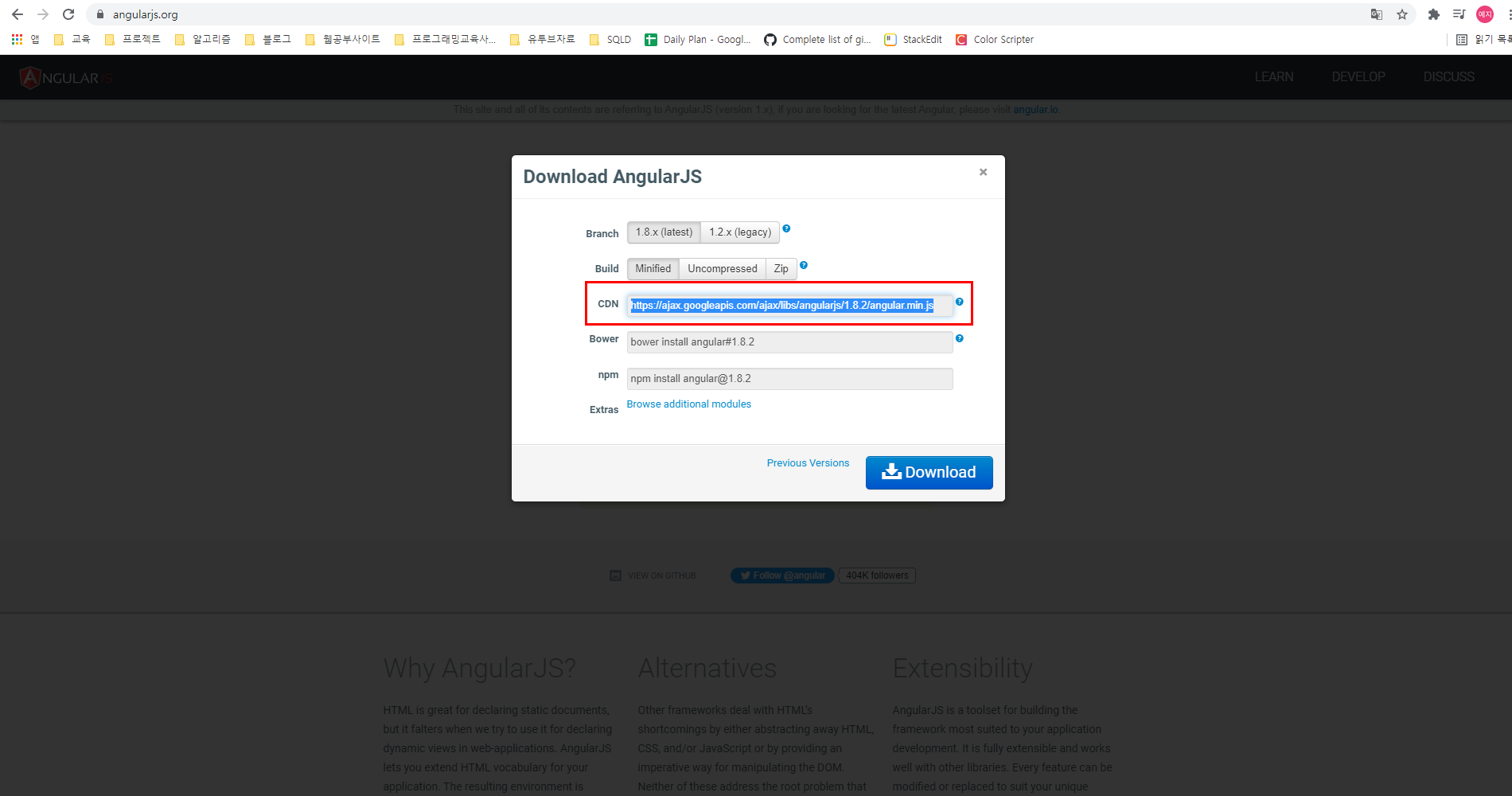
Task: Click help icon next to Bower
Action: click(x=959, y=338)
